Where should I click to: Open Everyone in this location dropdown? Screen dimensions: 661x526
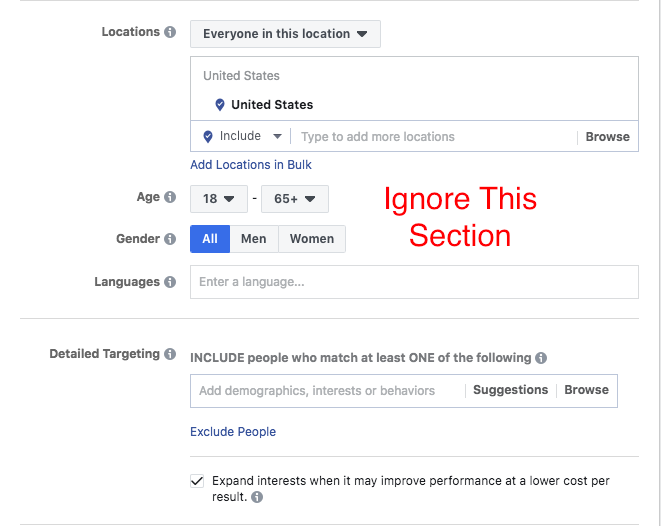pyautogui.click(x=285, y=34)
